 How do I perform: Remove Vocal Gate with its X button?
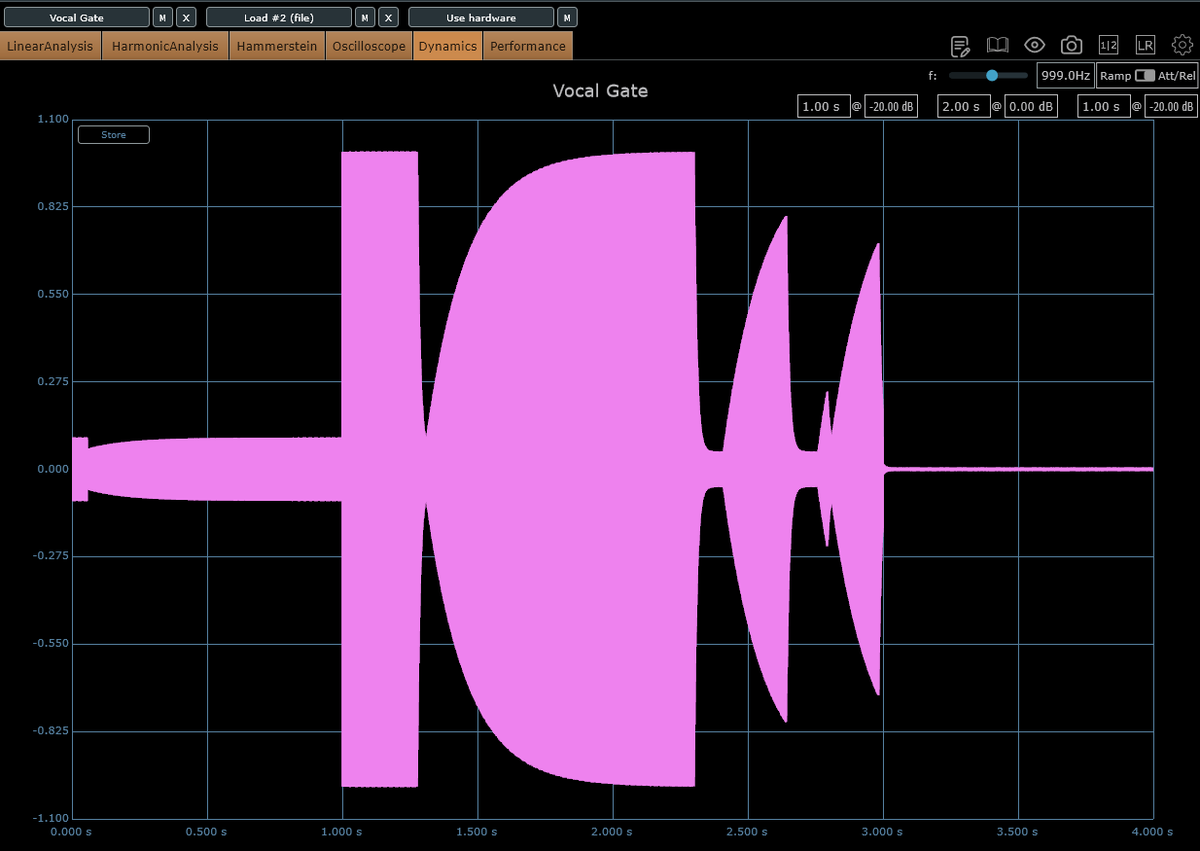click(x=186, y=18)
